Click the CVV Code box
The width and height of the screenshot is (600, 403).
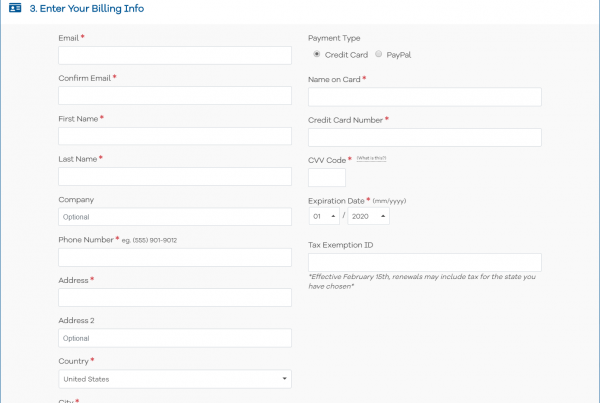point(327,177)
